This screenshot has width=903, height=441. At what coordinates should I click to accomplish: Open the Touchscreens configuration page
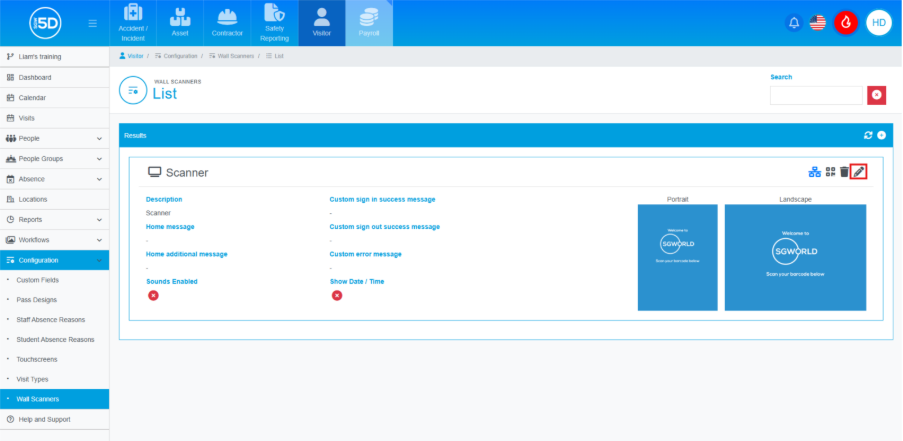coord(38,359)
